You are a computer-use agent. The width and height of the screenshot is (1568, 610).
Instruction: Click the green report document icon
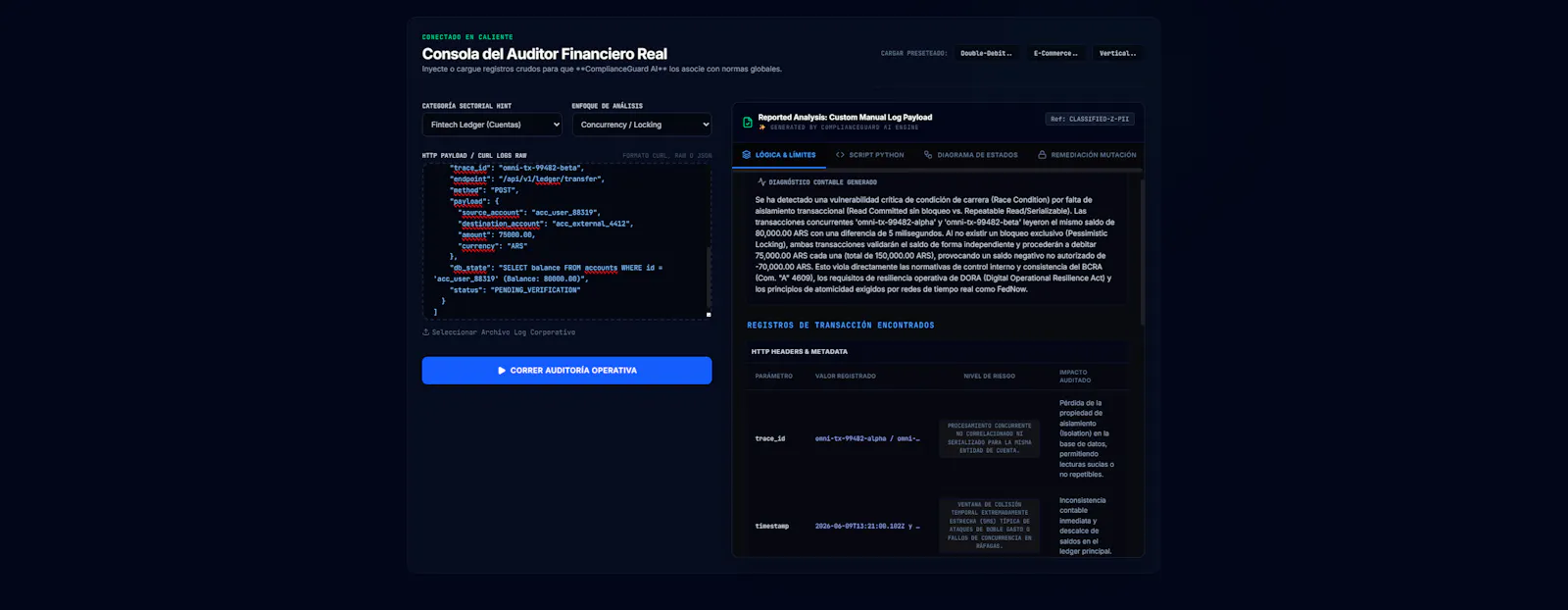pos(748,122)
